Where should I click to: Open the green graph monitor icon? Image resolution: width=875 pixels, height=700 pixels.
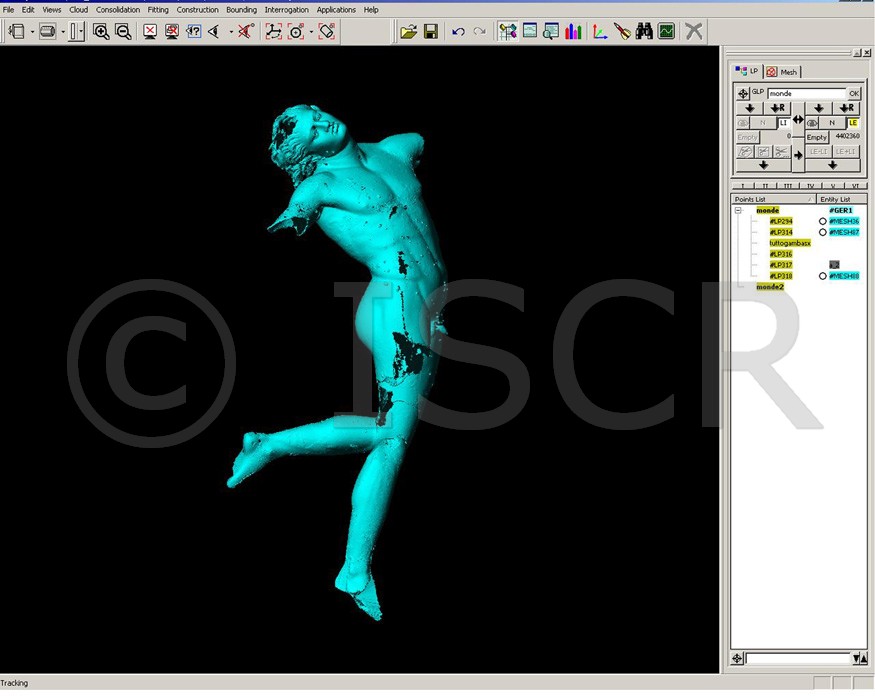coord(666,31)
